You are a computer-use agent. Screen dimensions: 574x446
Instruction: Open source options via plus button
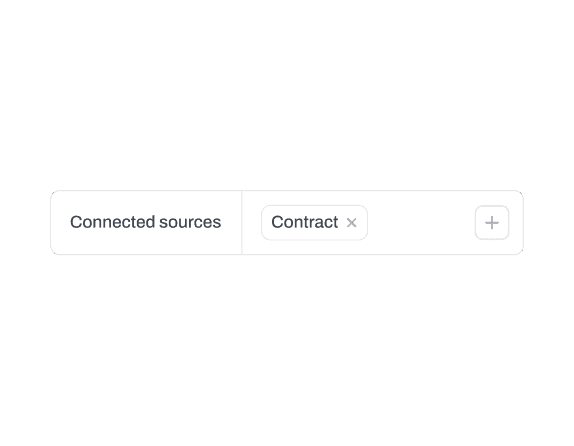[x=492, y=223]
